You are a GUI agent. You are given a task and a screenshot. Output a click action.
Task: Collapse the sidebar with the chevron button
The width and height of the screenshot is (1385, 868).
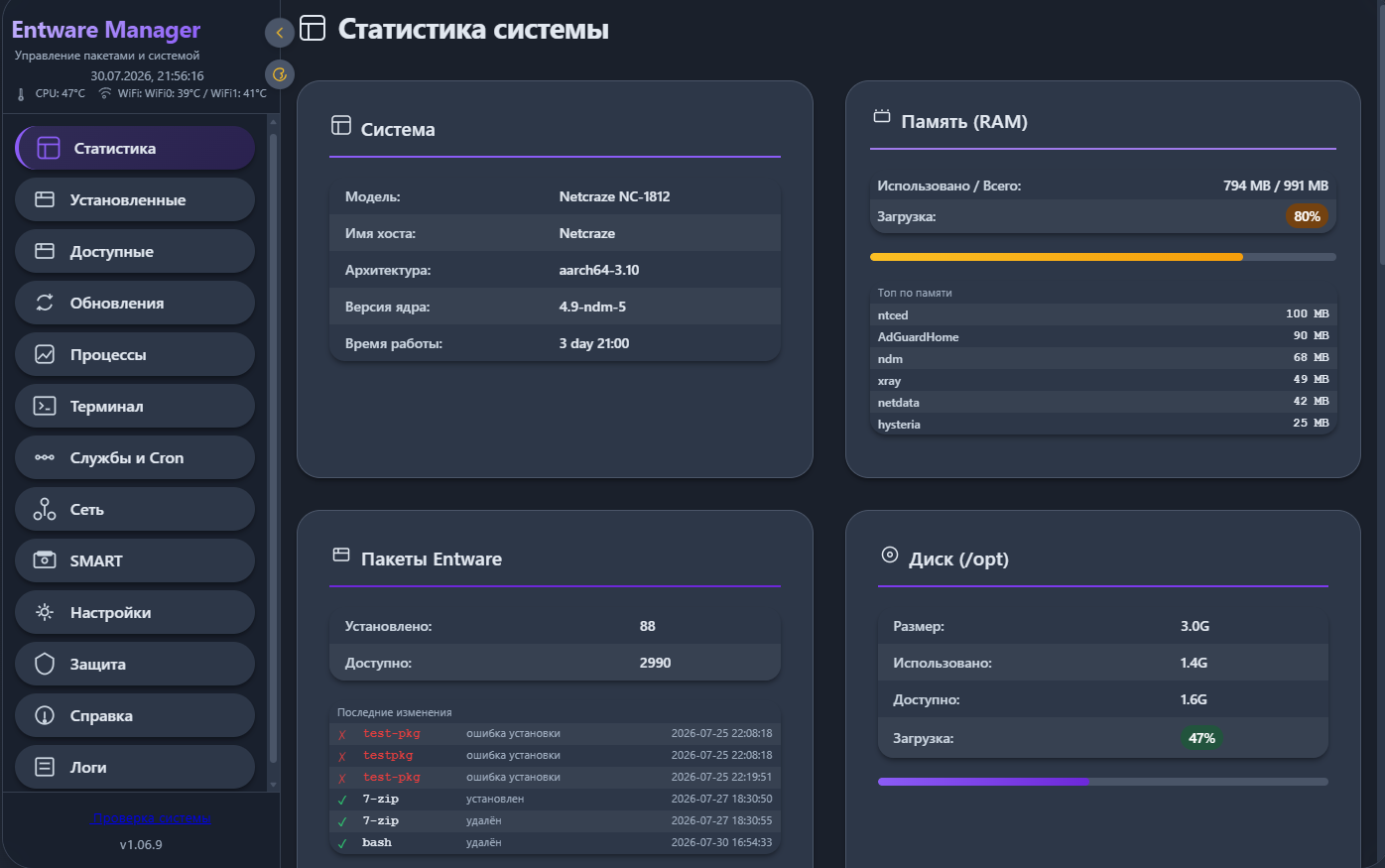[280, 33]
